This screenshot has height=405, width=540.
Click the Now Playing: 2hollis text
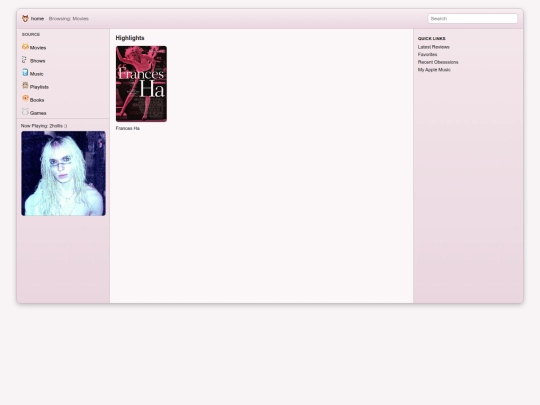pyautogui.click(x=44, y=126)
